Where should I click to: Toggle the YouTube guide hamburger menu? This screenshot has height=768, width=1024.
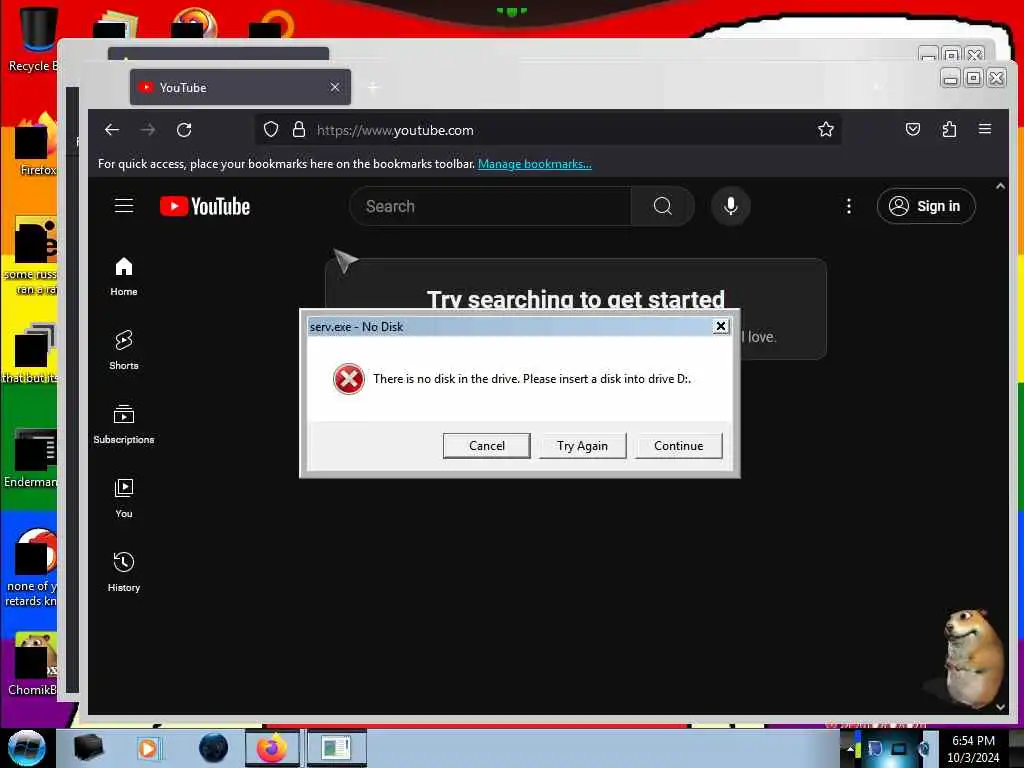[x=124, y=206]
